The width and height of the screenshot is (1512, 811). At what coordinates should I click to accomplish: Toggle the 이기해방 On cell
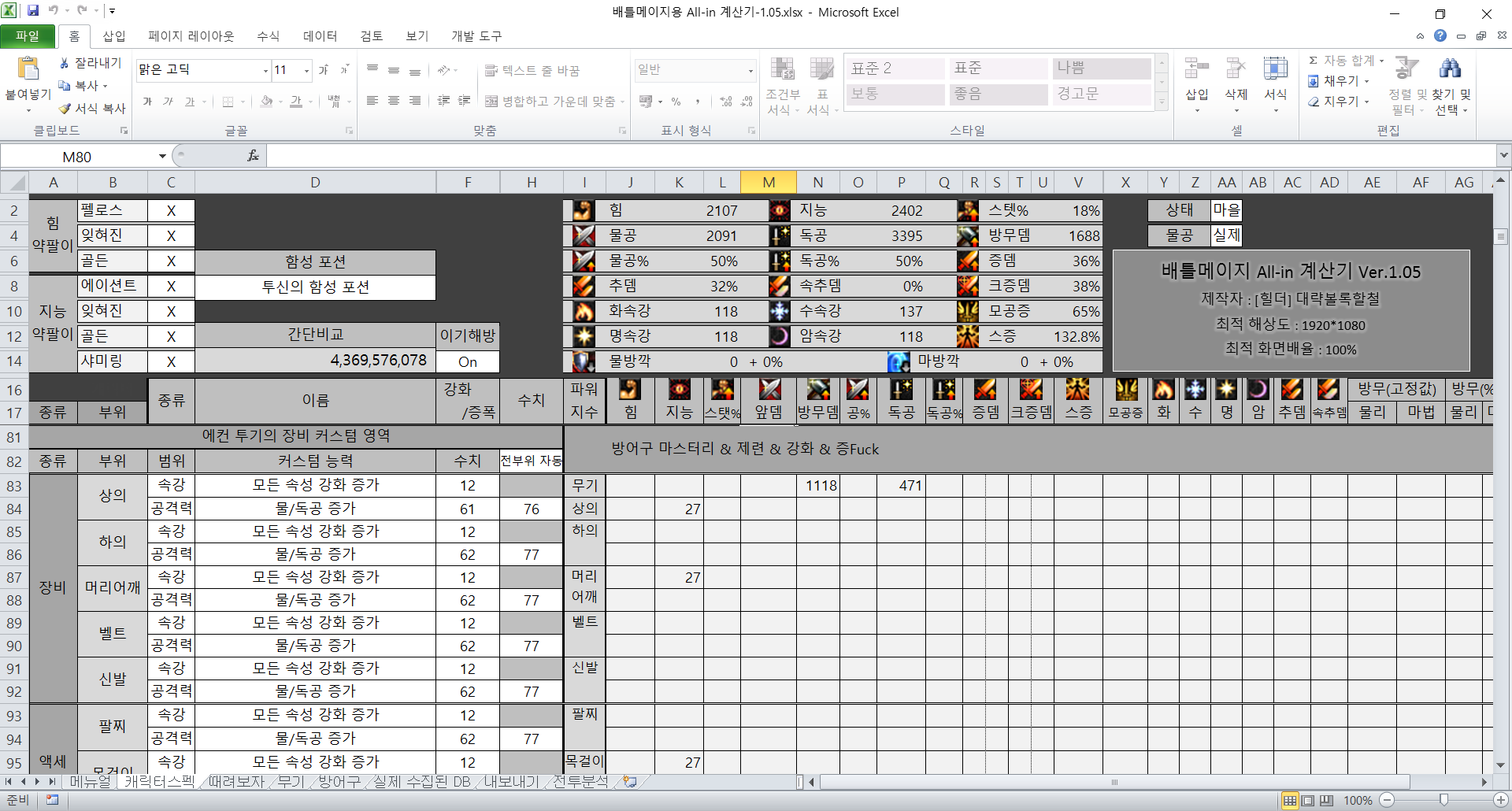(x=468, y=361)
